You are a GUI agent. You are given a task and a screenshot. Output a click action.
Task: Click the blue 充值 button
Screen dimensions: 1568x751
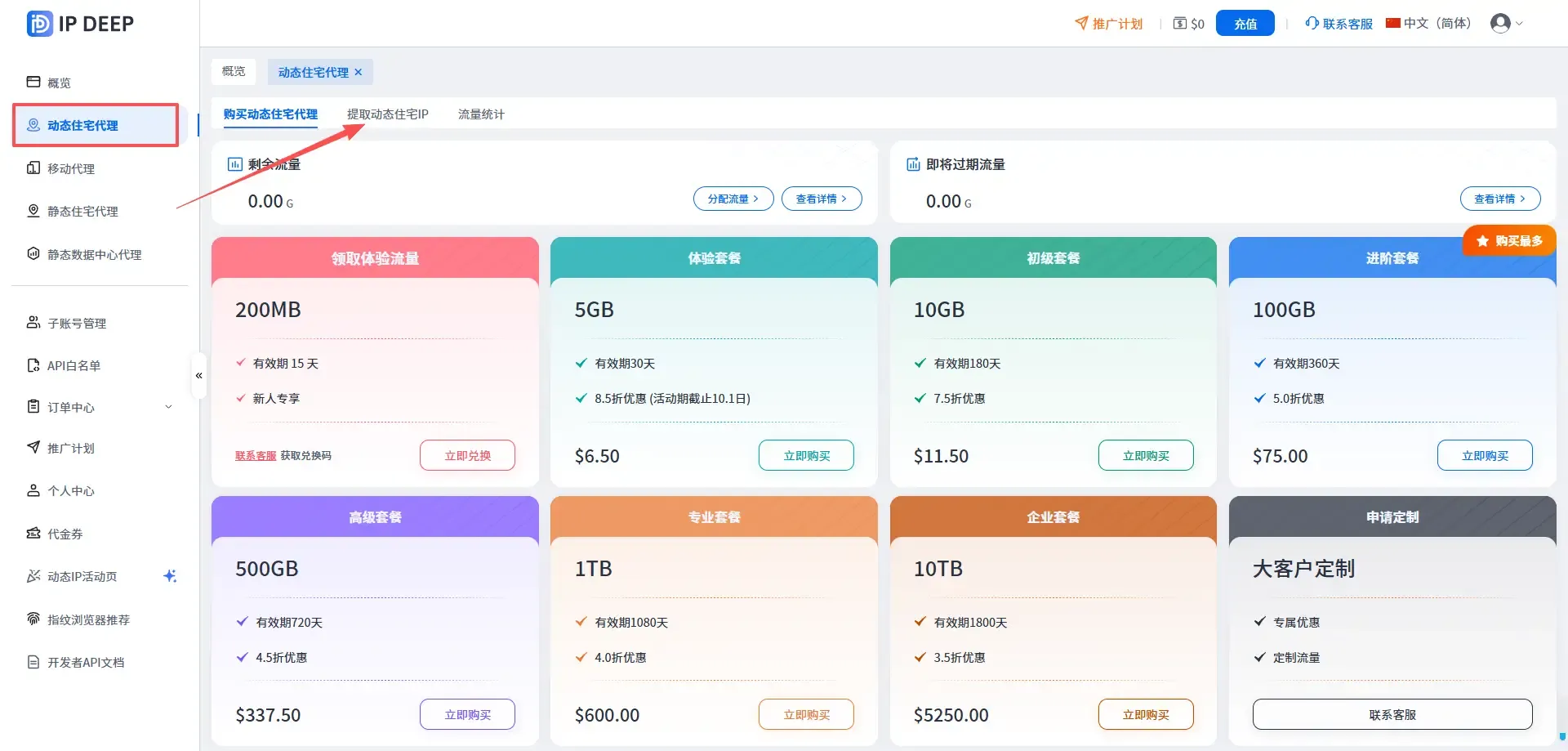point(1245,24)
